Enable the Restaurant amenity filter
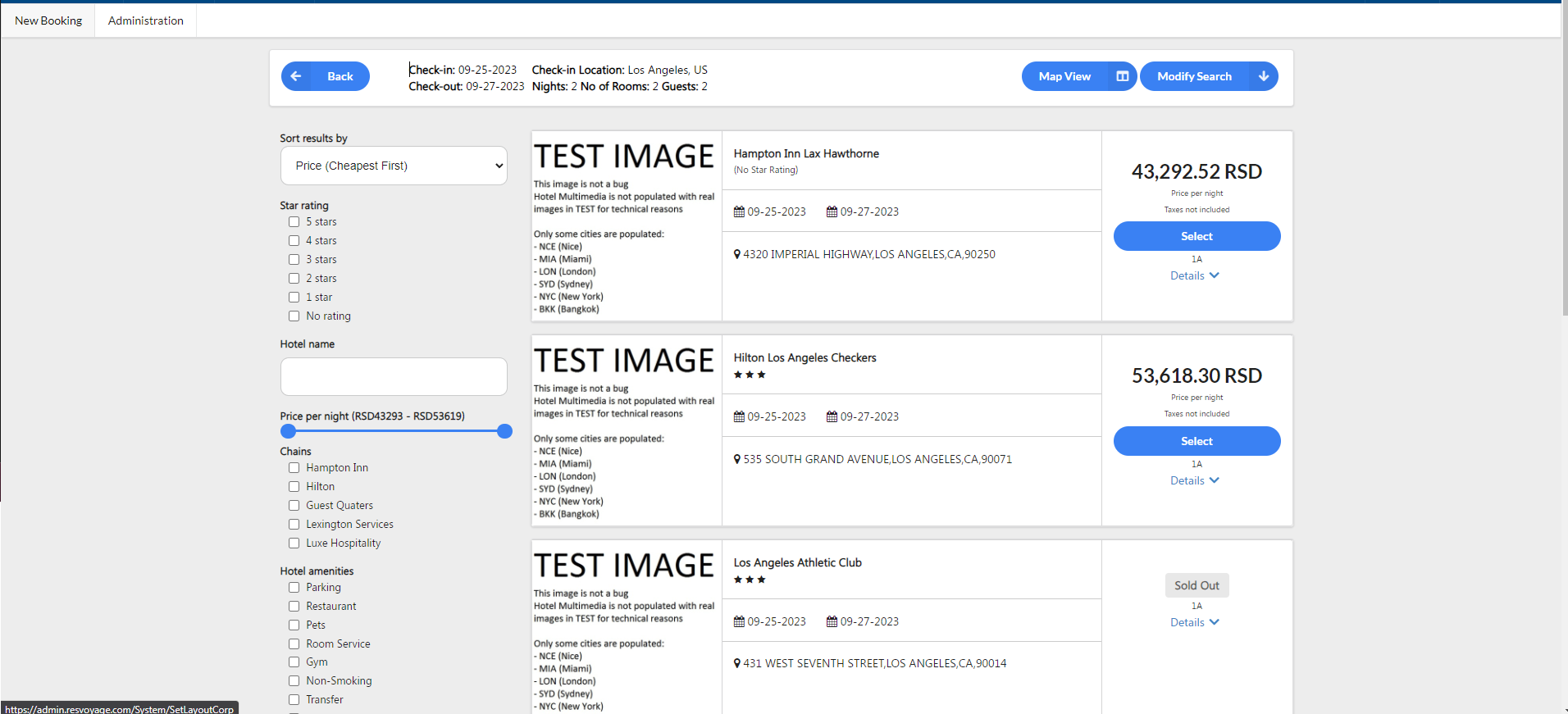The image size is (1568, 714). point(294,607)
